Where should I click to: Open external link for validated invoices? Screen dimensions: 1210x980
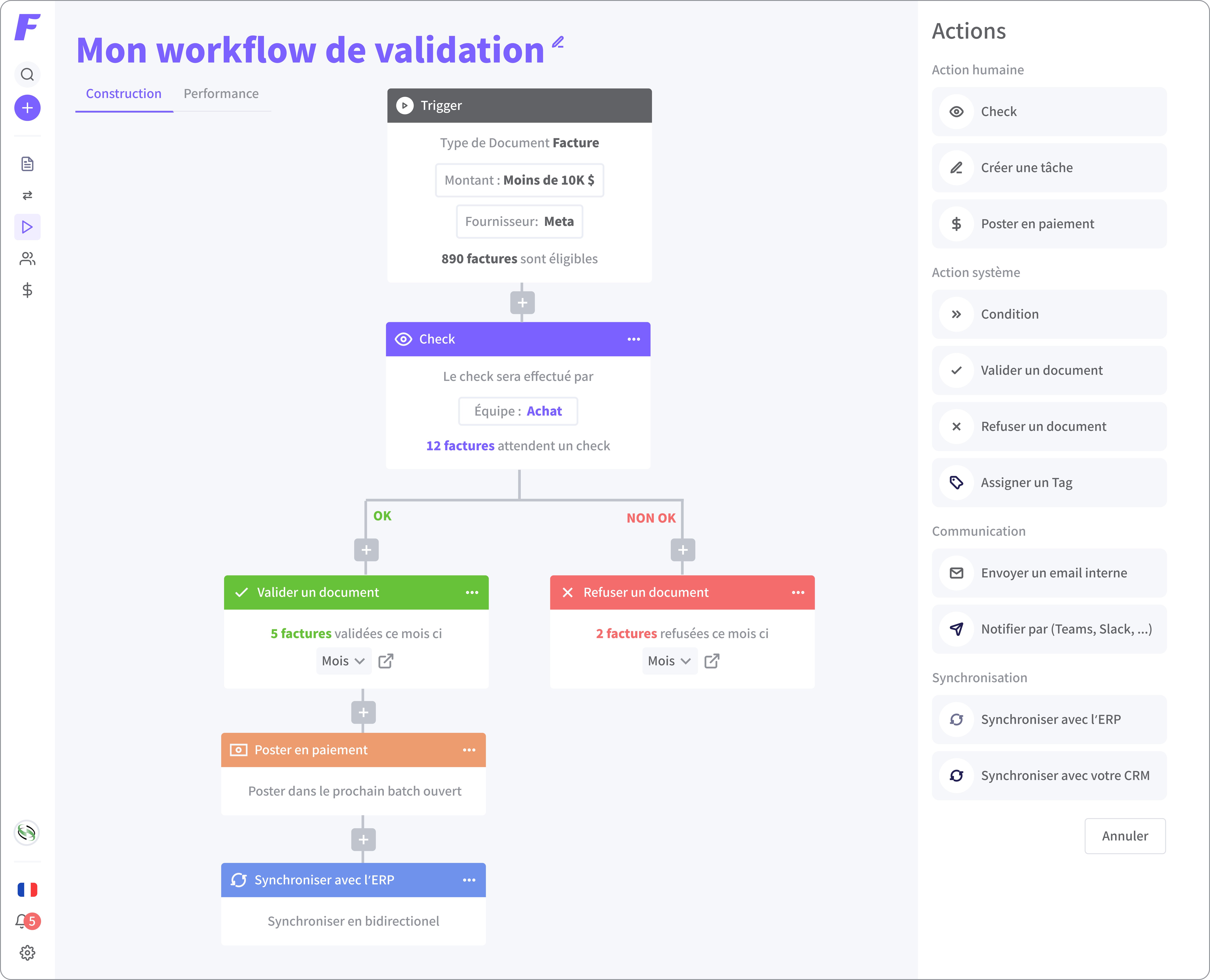click(x=386, y=661)
